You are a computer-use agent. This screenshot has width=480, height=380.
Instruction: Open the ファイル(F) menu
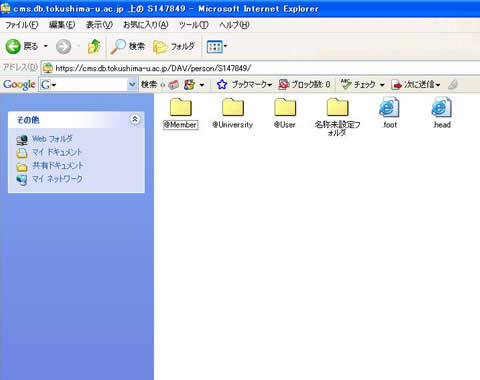[22, 25]
